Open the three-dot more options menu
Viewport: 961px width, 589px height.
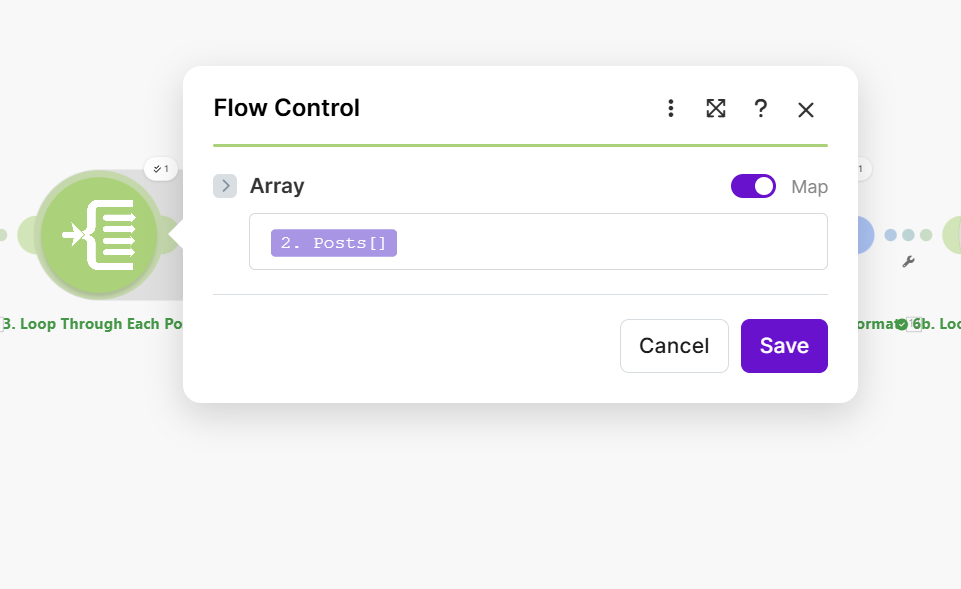tap(671, 108)
